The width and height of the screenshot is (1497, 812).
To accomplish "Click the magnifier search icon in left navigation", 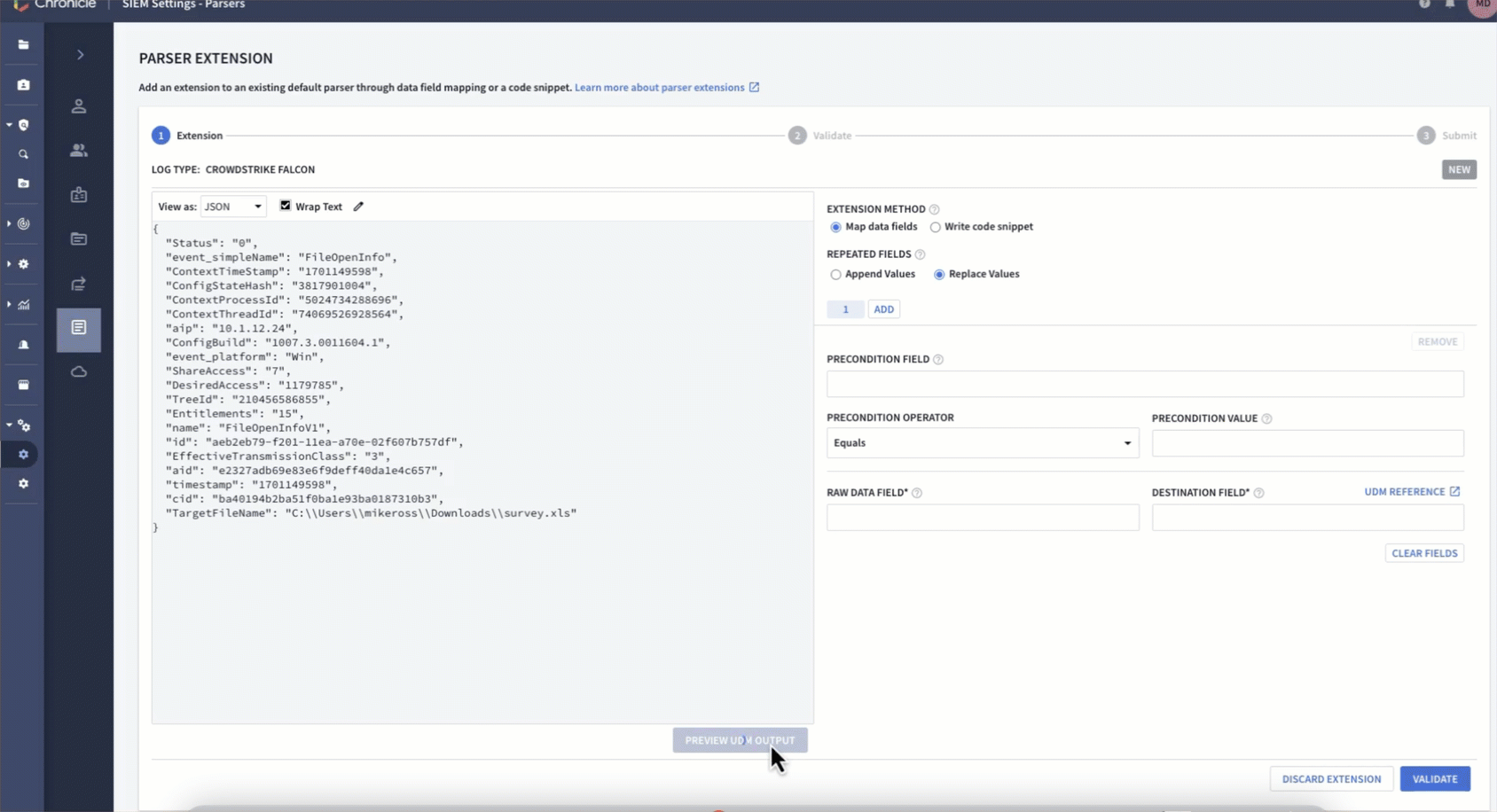I will click(x=24, y=155).
